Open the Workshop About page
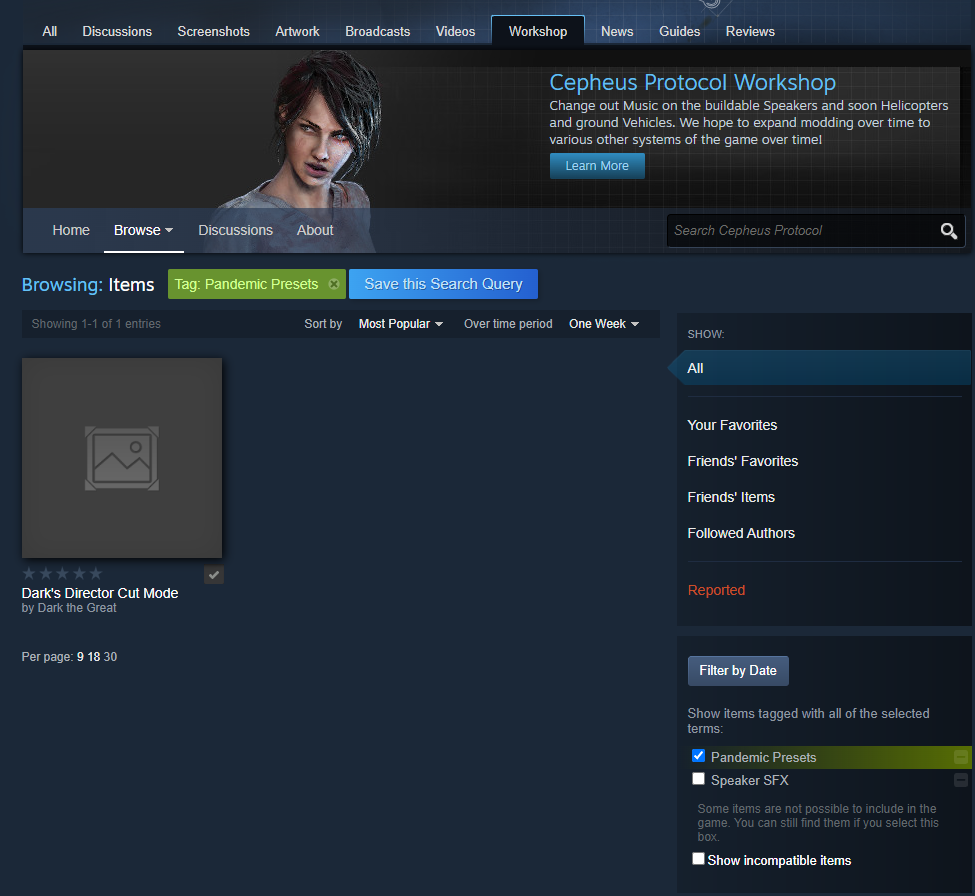Screen dimensions: 975x896 pyautogui.click(x=315, y=230)
